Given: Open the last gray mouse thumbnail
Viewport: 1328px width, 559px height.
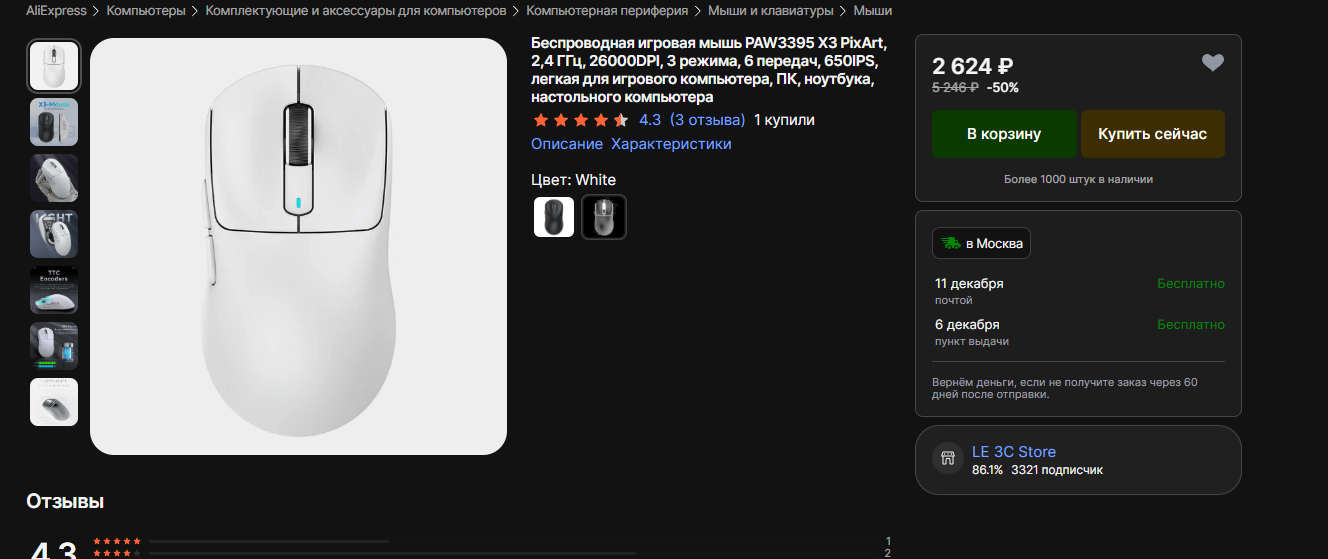Looking at the screenshot, I should tap(54, 402).
